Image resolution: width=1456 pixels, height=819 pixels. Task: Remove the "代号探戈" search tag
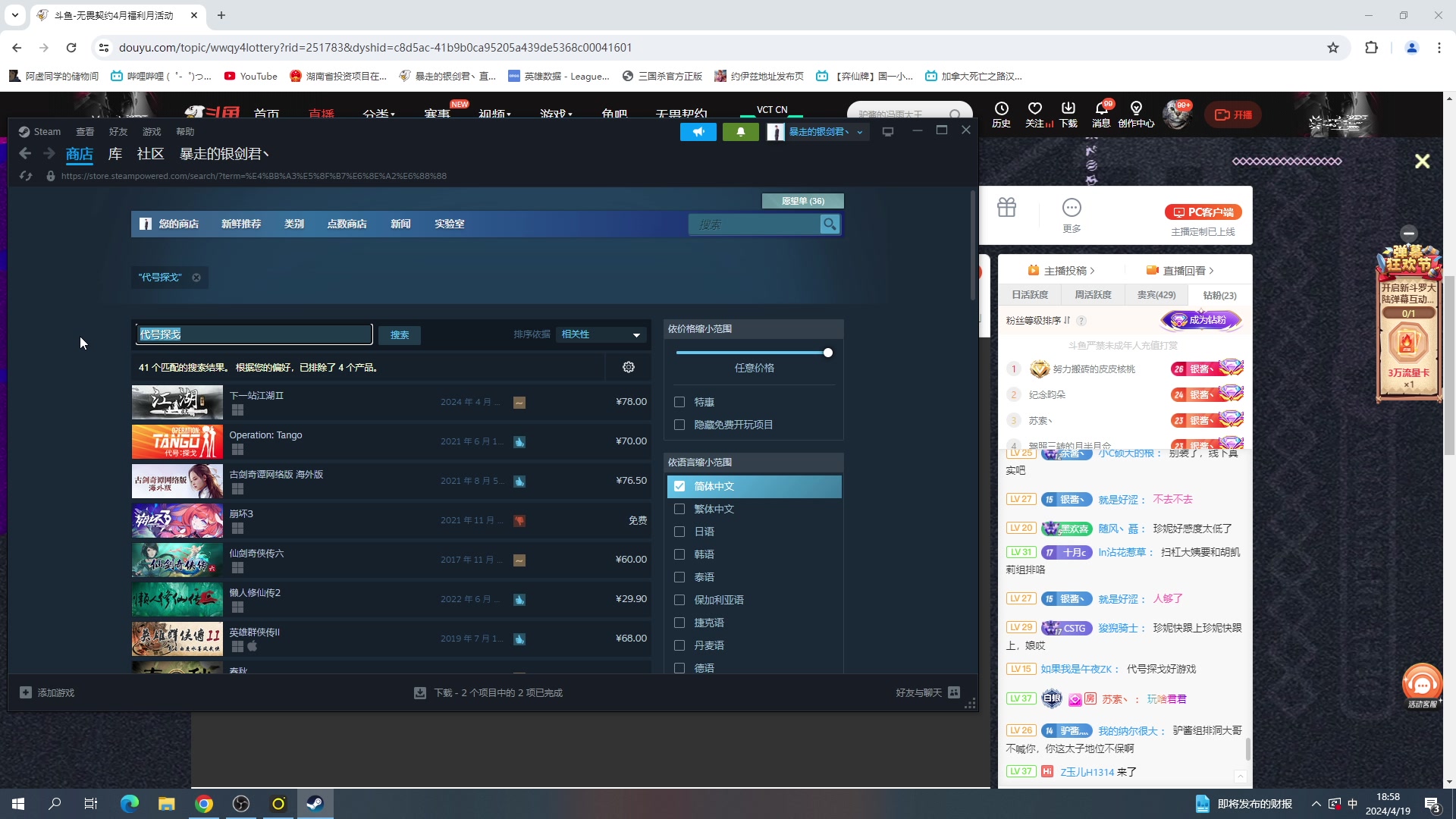coord(196,278)
